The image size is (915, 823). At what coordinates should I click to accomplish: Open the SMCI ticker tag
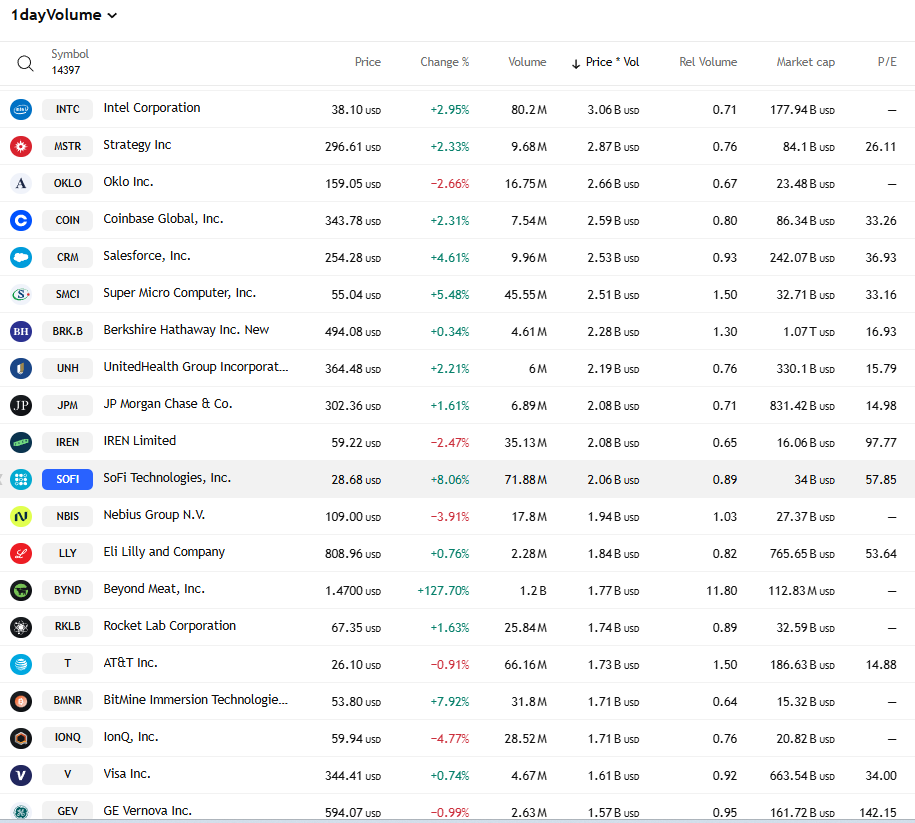coord(68,294)
